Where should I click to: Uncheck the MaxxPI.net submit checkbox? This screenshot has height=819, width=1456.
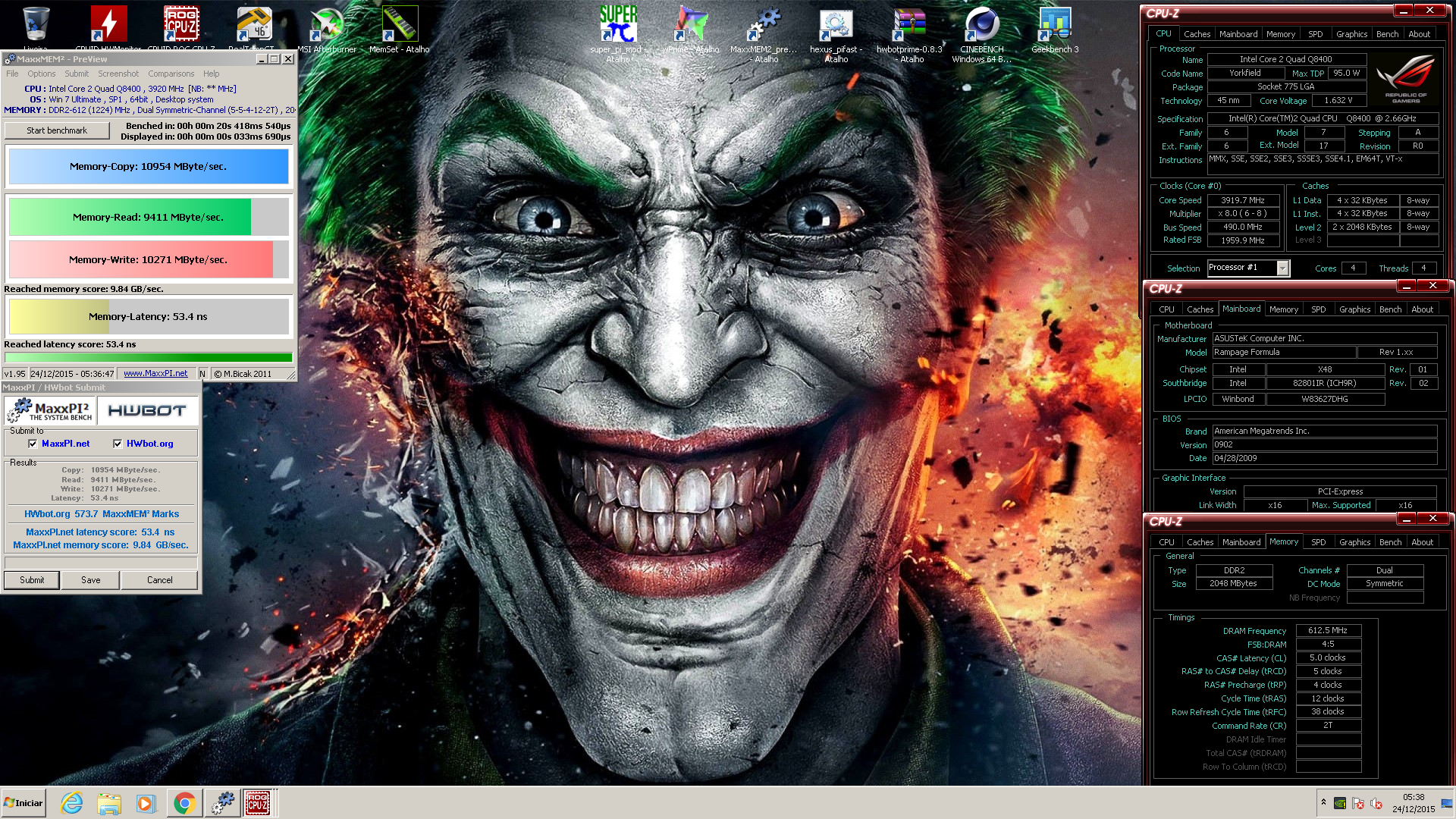[33, 444]
